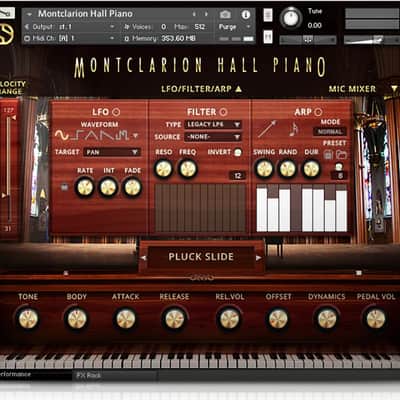This screenshot has height=400, width=400.
Task: Toggle the lower button next to Tune
Action: pos(268,37)
